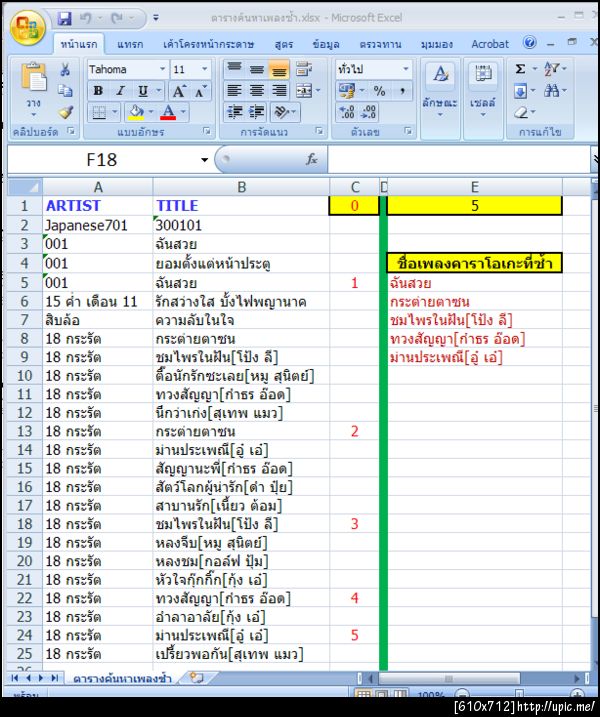The image size is (600, 717).
Task: Click the horizontal scrollbar thumb
Action: (x=449, y=678)
